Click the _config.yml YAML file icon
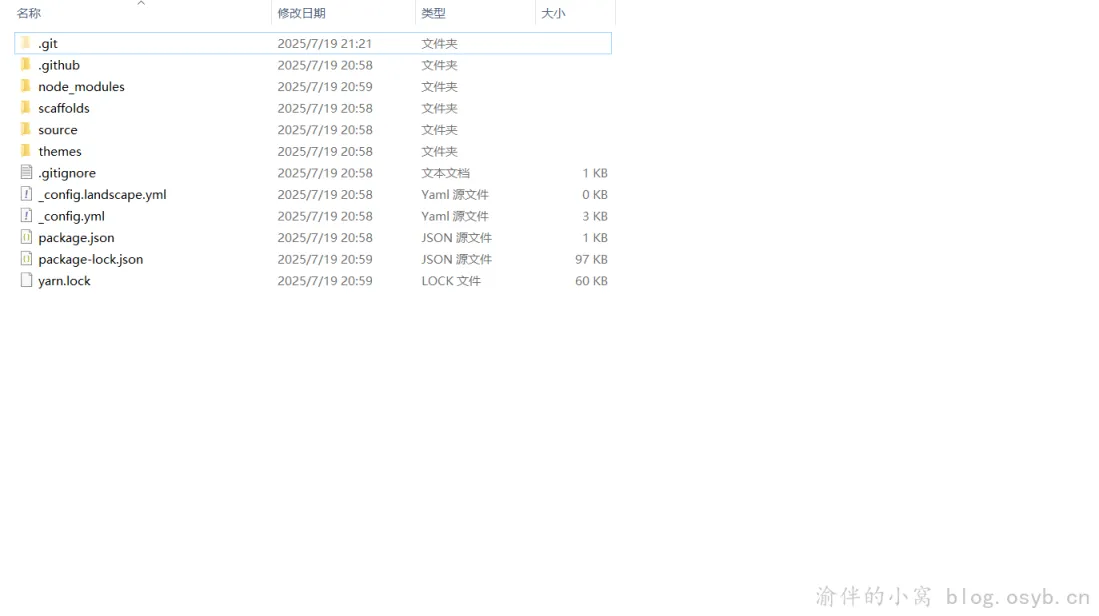 (26, 216)
